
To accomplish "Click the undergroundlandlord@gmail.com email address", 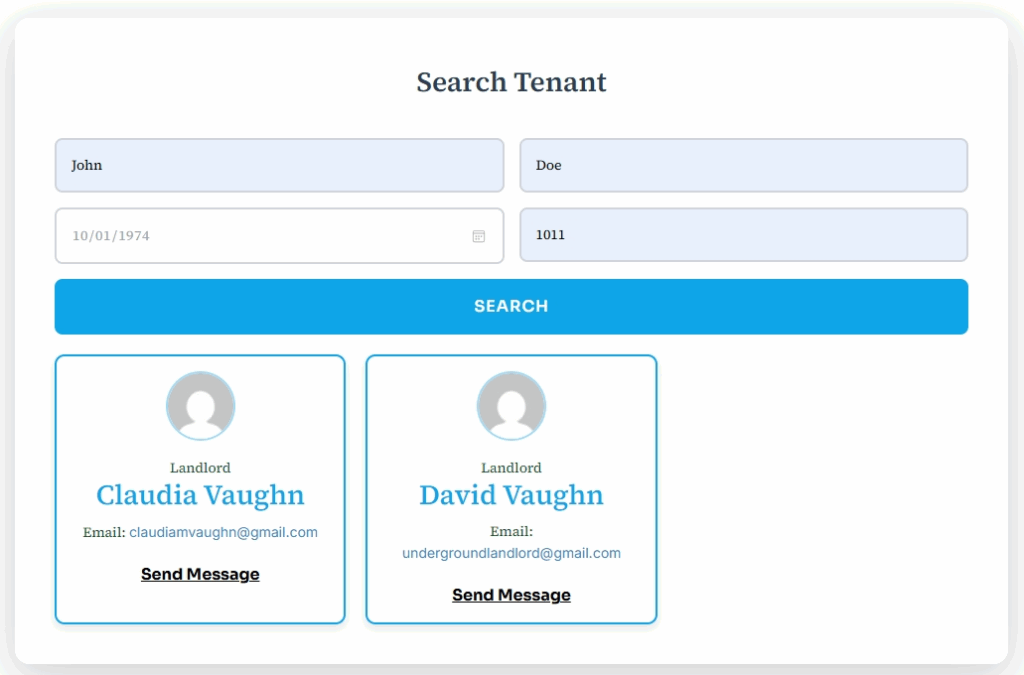I will (x=511, y=553).
